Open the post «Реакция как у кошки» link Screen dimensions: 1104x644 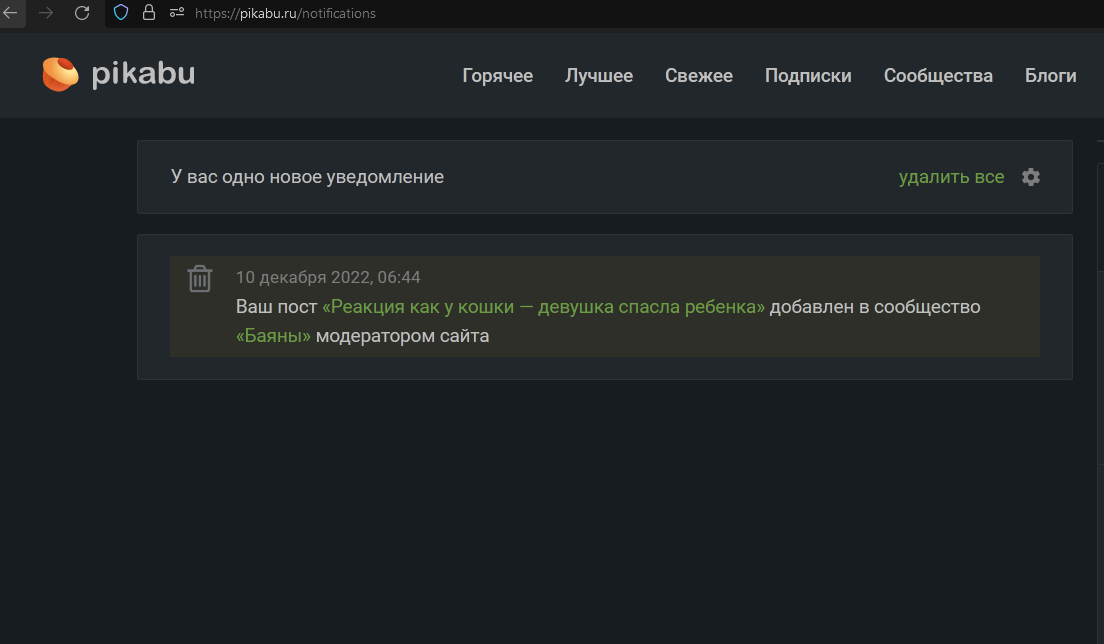point(544,307)
